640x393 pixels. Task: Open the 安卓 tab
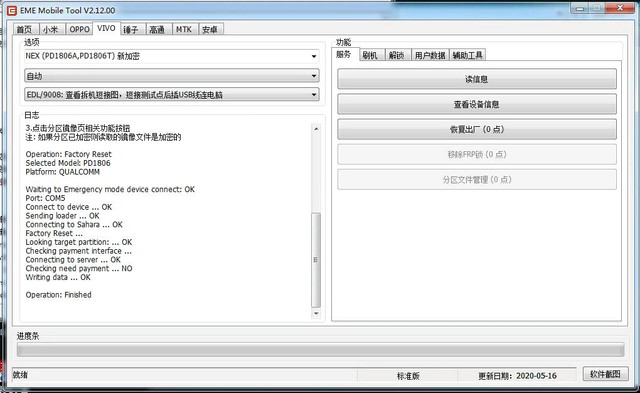pos(211,29)
